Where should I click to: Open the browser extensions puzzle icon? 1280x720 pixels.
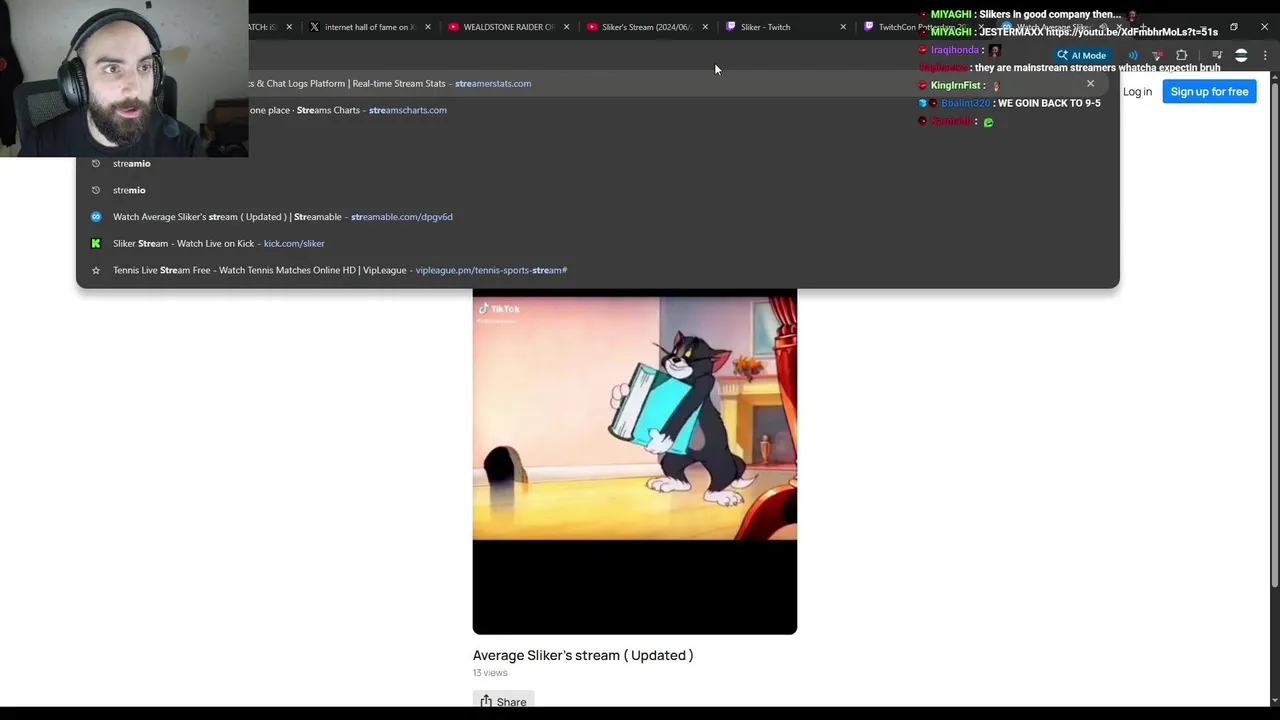point(1182,56)
